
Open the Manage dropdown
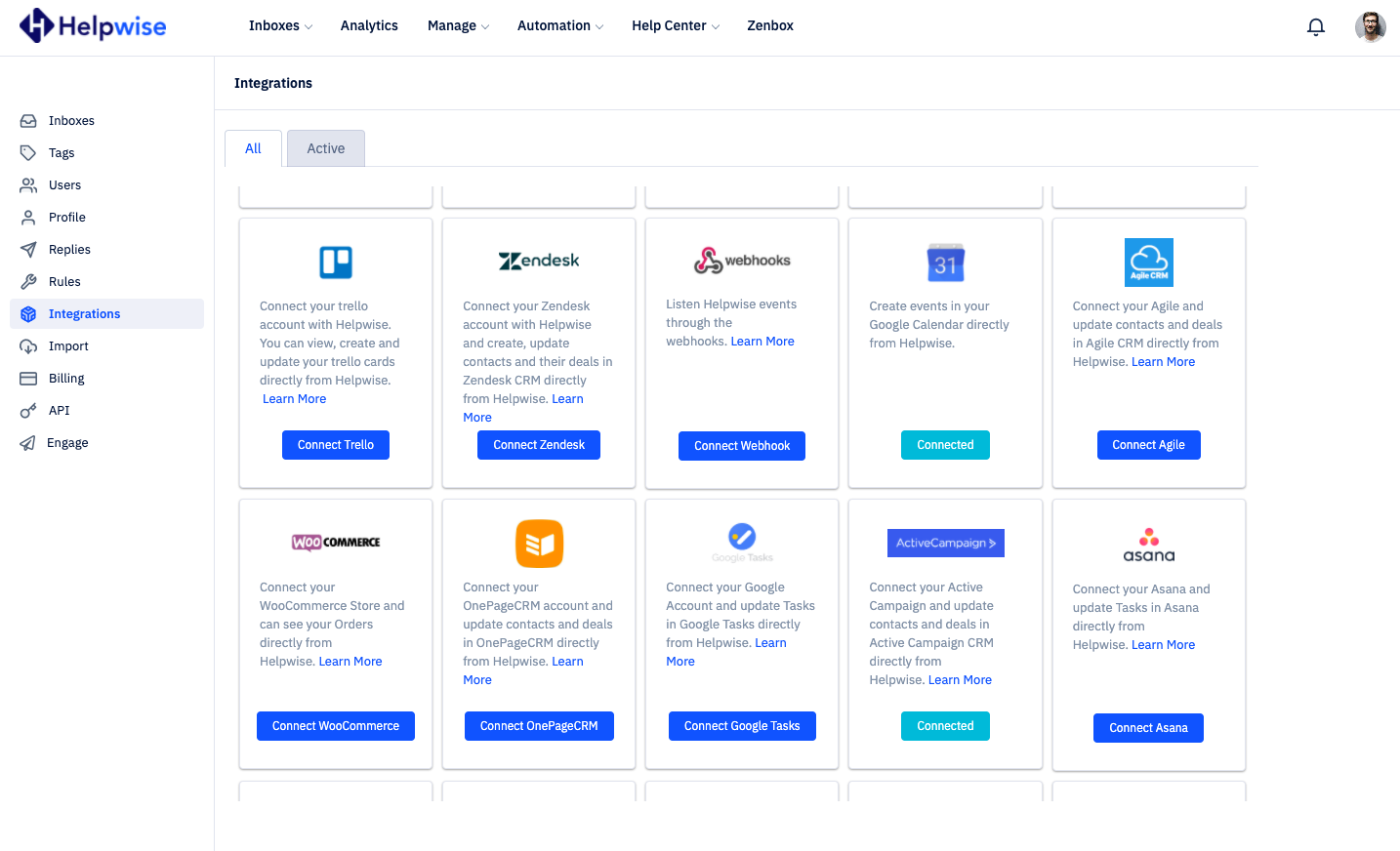tap(458, 26)
